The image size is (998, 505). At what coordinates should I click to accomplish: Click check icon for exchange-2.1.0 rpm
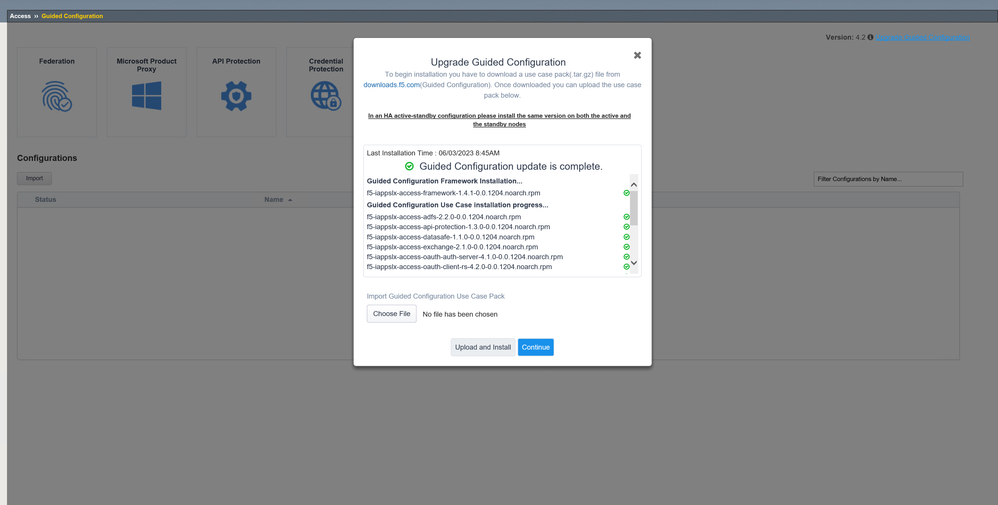click(x=626, y=247)
